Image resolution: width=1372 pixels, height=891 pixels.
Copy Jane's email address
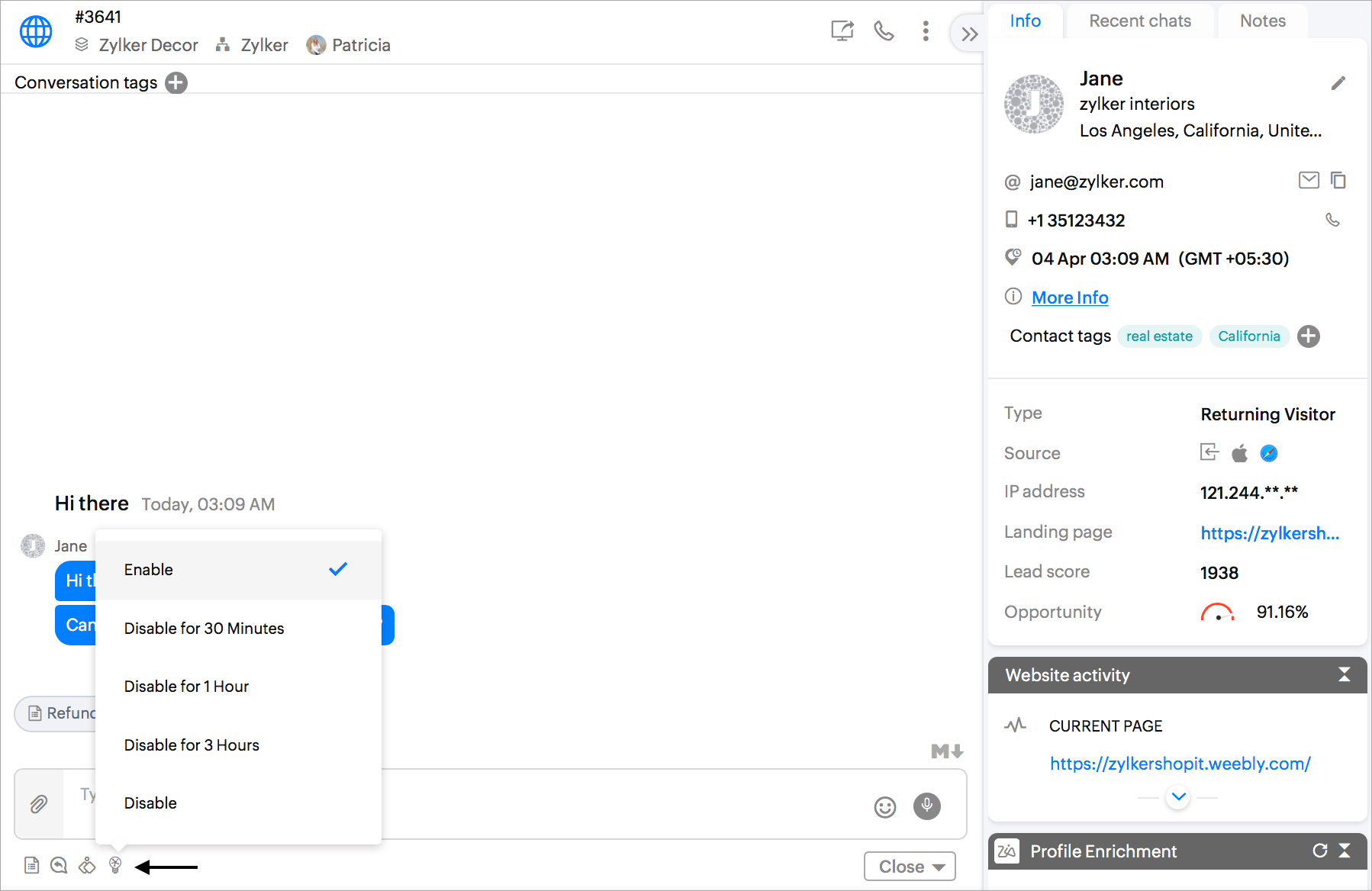coord(1338,180)
